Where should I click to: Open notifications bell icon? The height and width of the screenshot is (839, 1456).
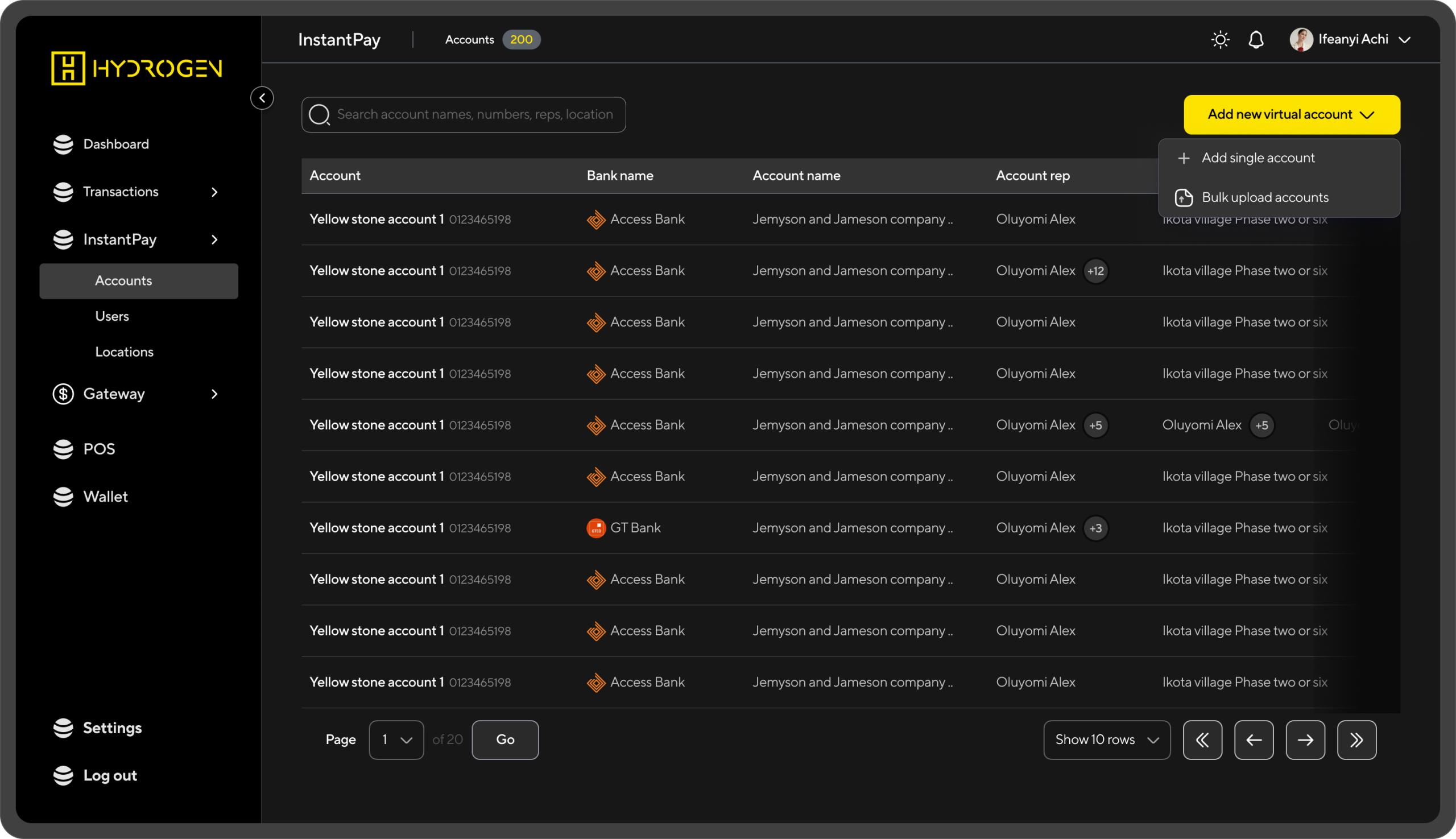(x=1255, y=40)
